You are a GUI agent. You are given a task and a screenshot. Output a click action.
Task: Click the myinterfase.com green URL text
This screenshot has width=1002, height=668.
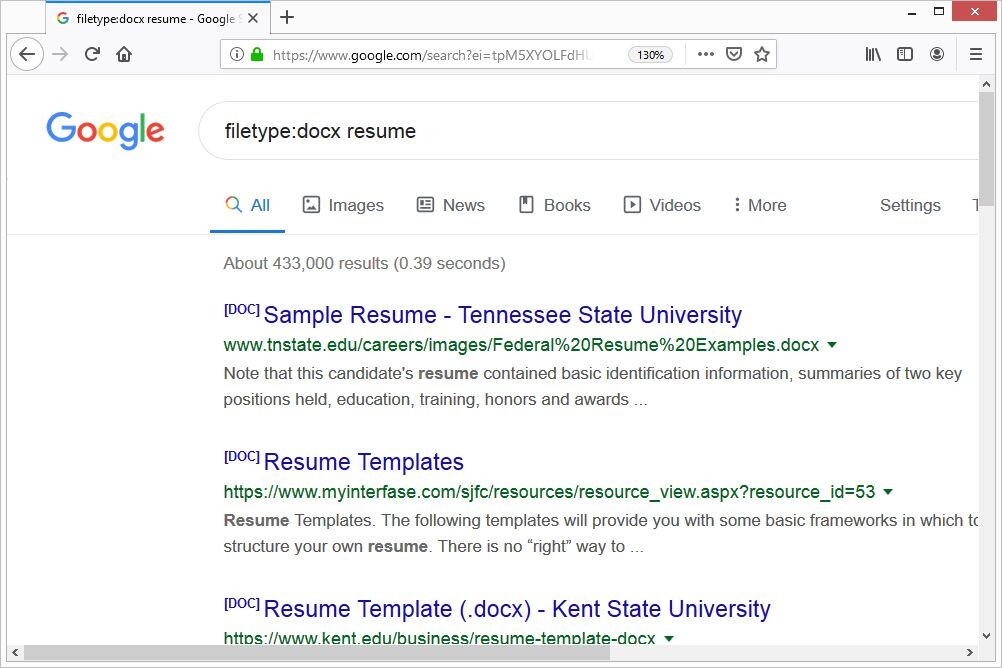[550, 492]
